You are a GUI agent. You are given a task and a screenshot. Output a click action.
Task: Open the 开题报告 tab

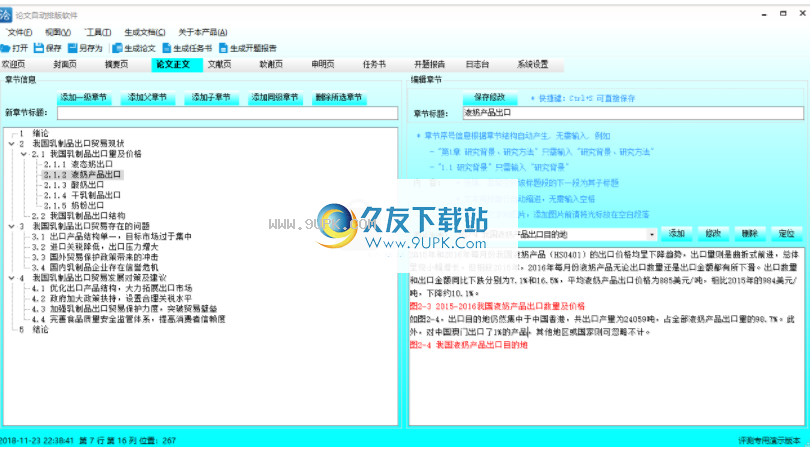(x=429, y=65)
